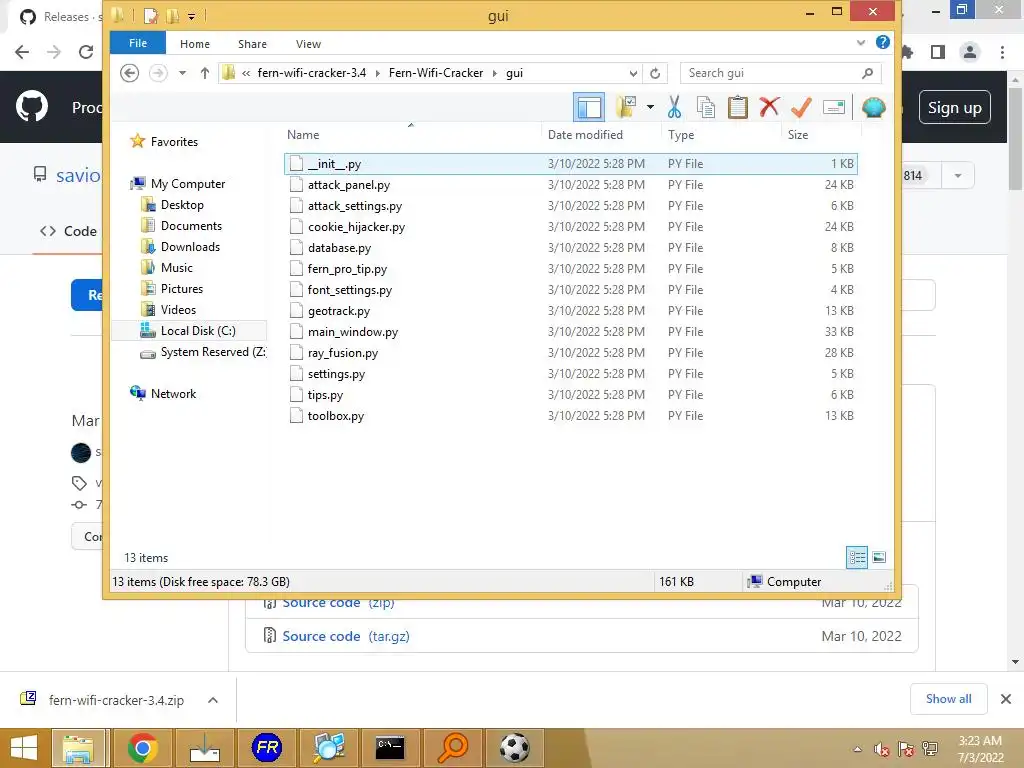Open System Reserved drive in navigation pane
The height and width of the screenshot is (768, 1024).
click(203, 352)
